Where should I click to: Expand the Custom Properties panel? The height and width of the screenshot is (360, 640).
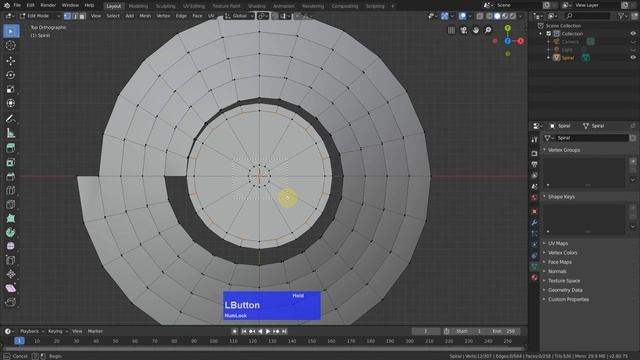pyautogui.click(x=568, y=300)
